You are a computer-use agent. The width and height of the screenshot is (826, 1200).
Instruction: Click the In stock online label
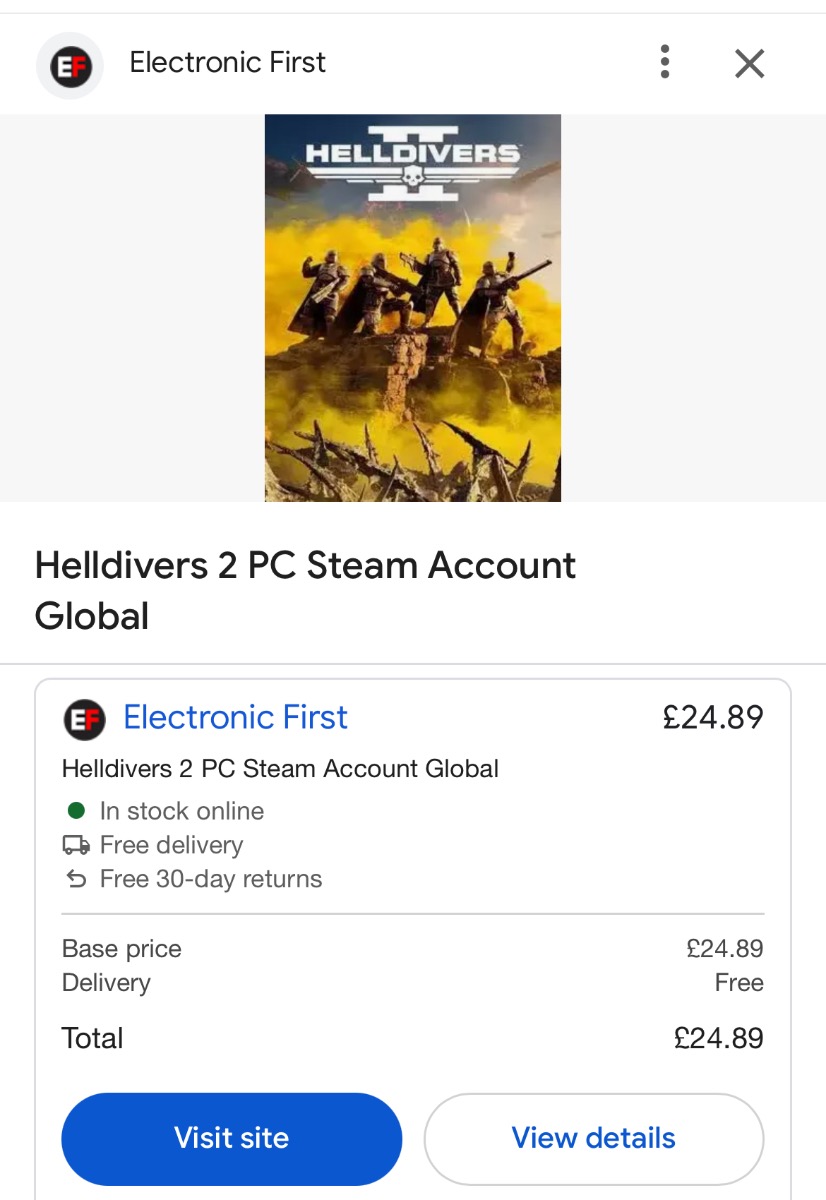point(182,811)
